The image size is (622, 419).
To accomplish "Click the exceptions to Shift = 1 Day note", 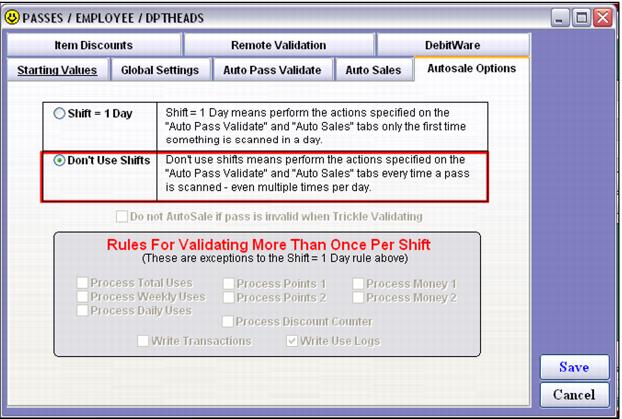I will pos(275,258).
